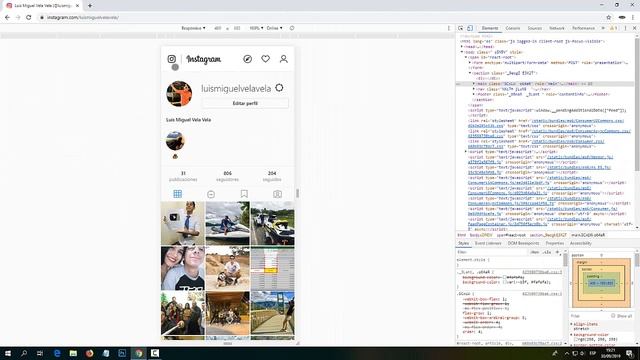Toggle the .cls class editor button
The height and width of the screenshot is (360, 640).
point(547,252)
